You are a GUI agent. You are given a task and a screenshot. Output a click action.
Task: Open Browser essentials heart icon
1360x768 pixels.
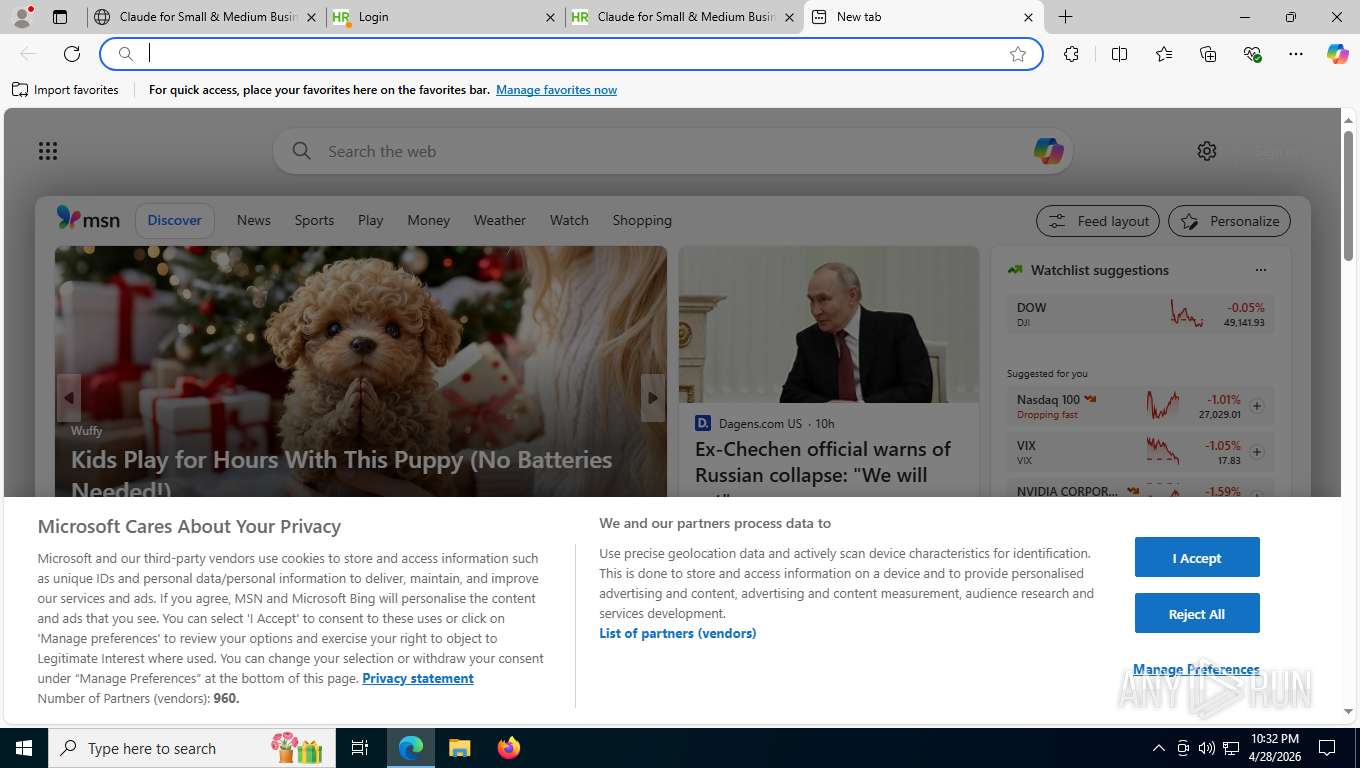[x=1252, y=54]
